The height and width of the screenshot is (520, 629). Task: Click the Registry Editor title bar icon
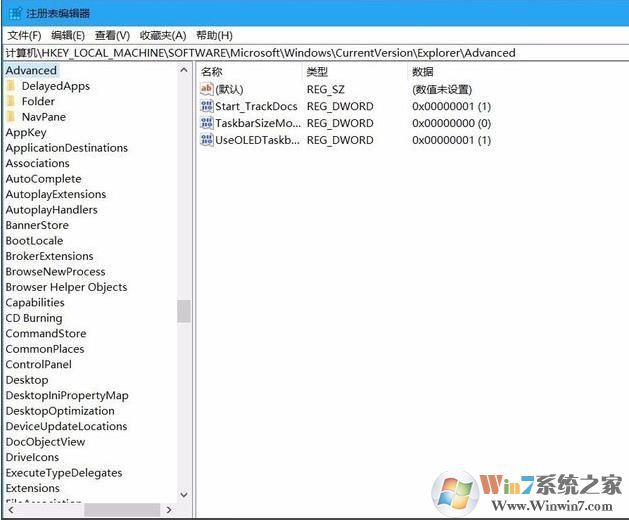tap(15, 14)
